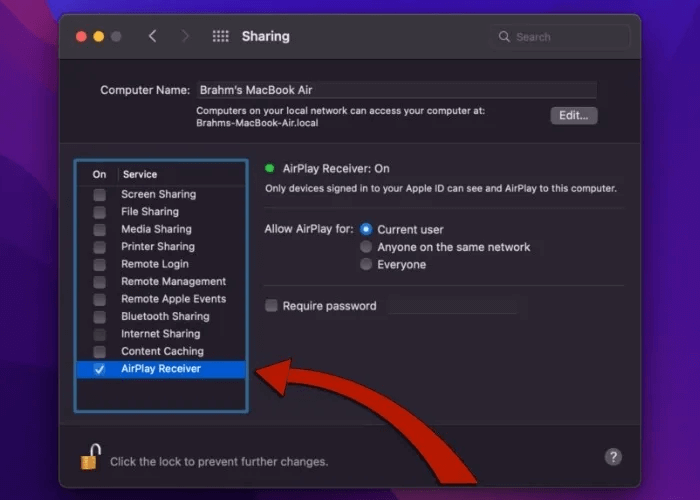Select the Current user radio button
Screen dimensions: 700x500
(x=366, y=229)
